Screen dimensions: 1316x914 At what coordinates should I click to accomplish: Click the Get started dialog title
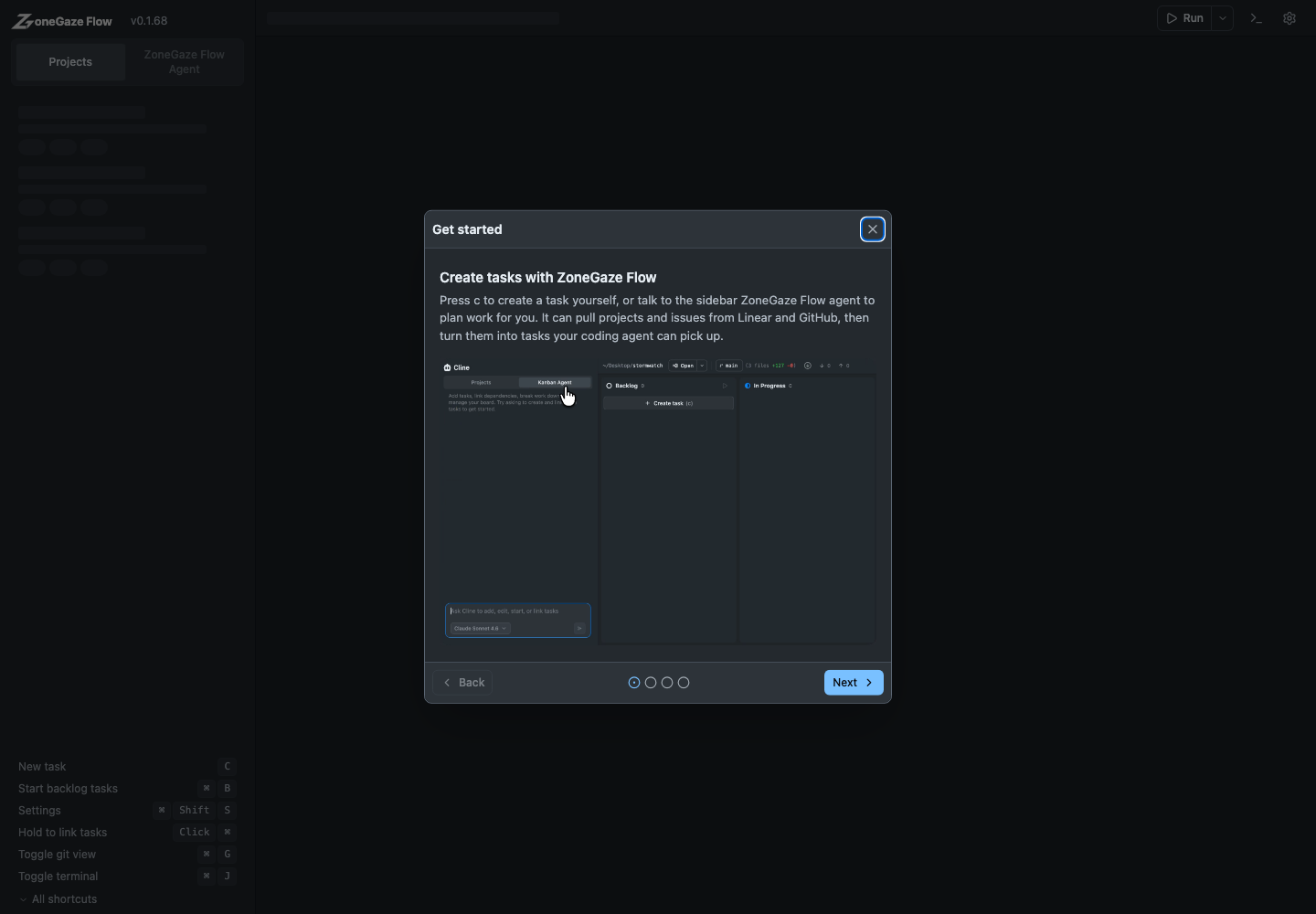pyautogui.click(x=467, y=229)
